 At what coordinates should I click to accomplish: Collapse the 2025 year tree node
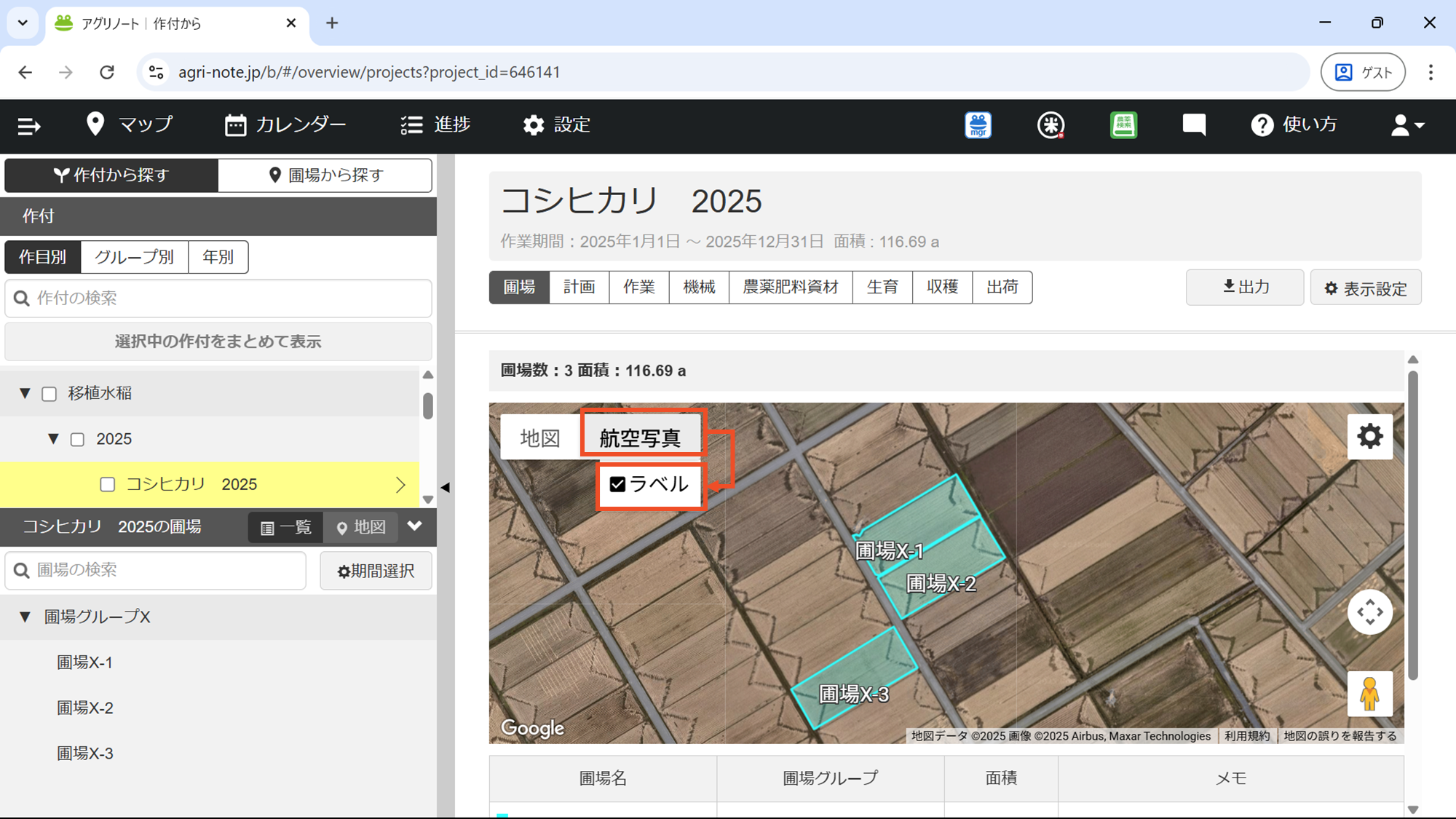pos(53,439)
